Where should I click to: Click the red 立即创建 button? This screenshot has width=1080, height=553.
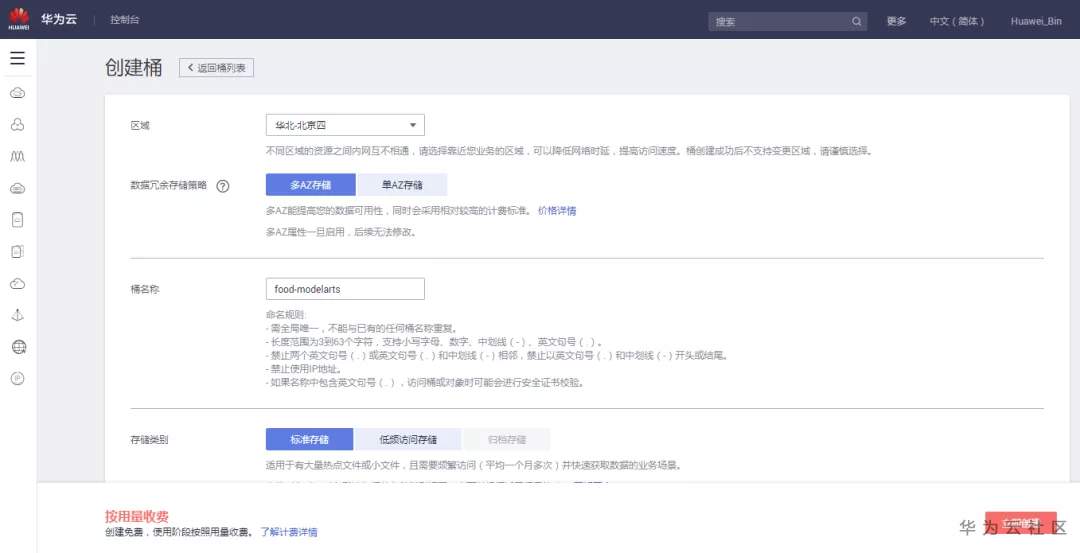(x=1021, y=523)
